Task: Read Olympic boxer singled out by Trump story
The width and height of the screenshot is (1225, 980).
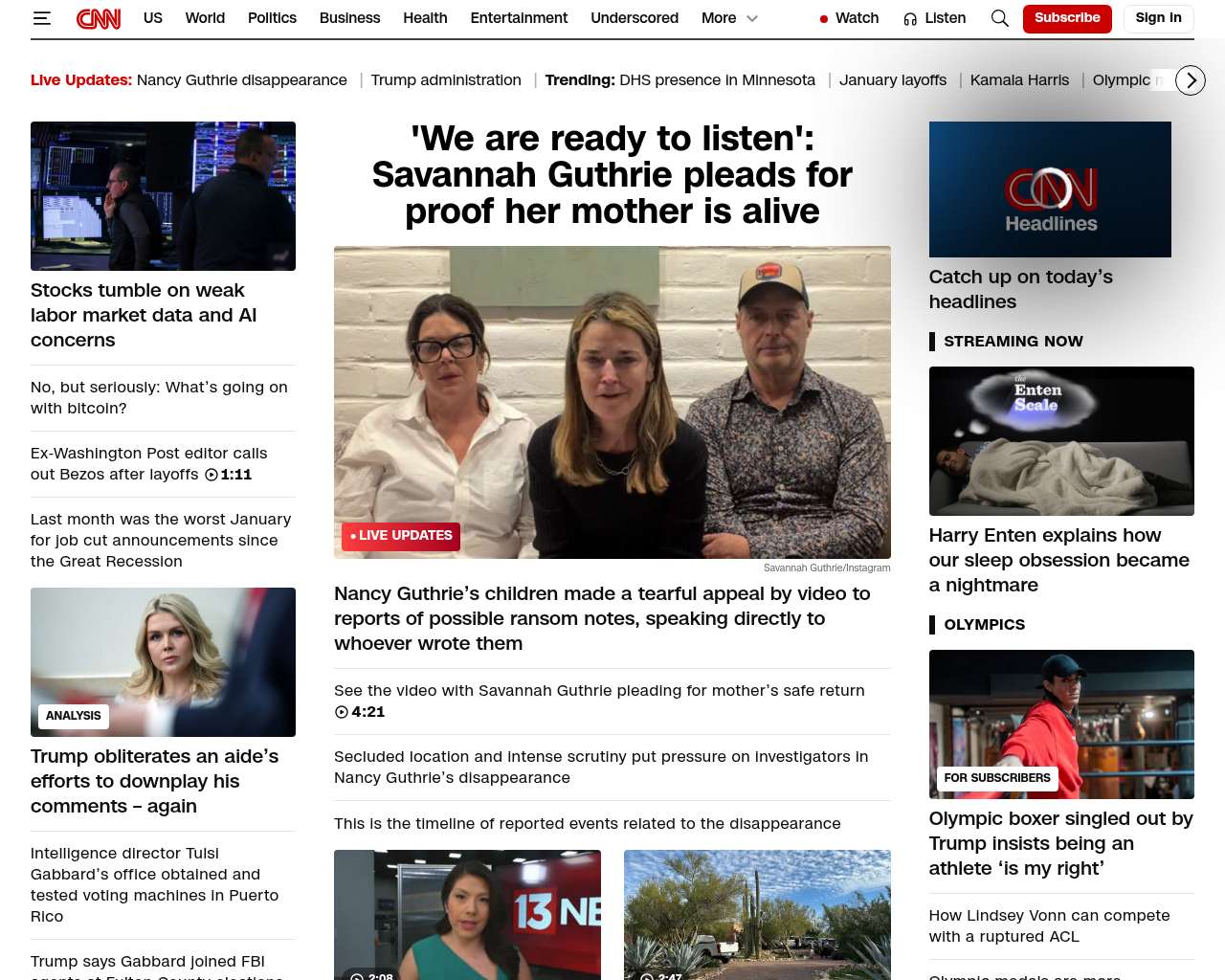Action: (x=1061, y=843)
